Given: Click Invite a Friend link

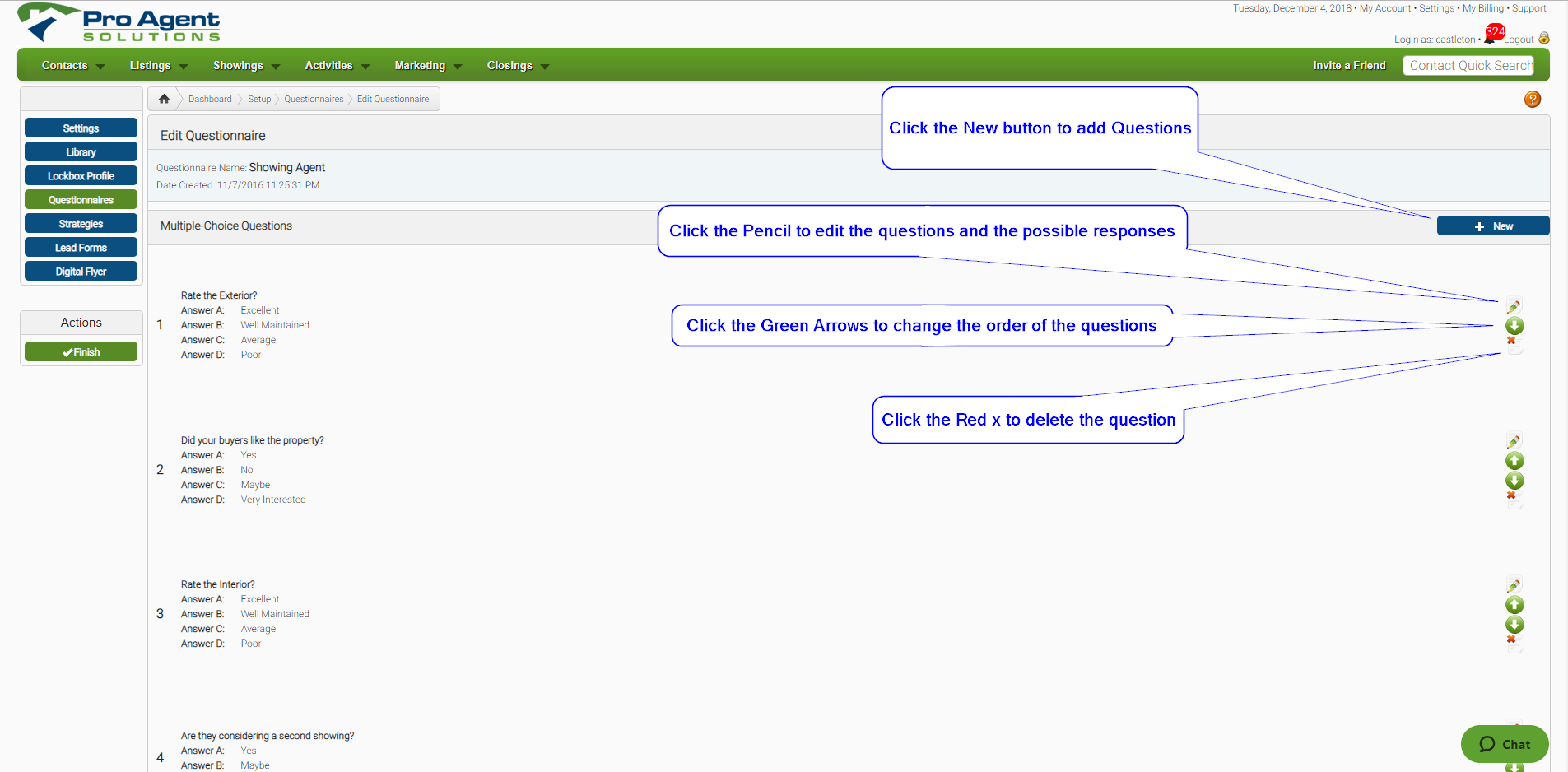Looking at the screenshot, I should (x=1349, y=66).
